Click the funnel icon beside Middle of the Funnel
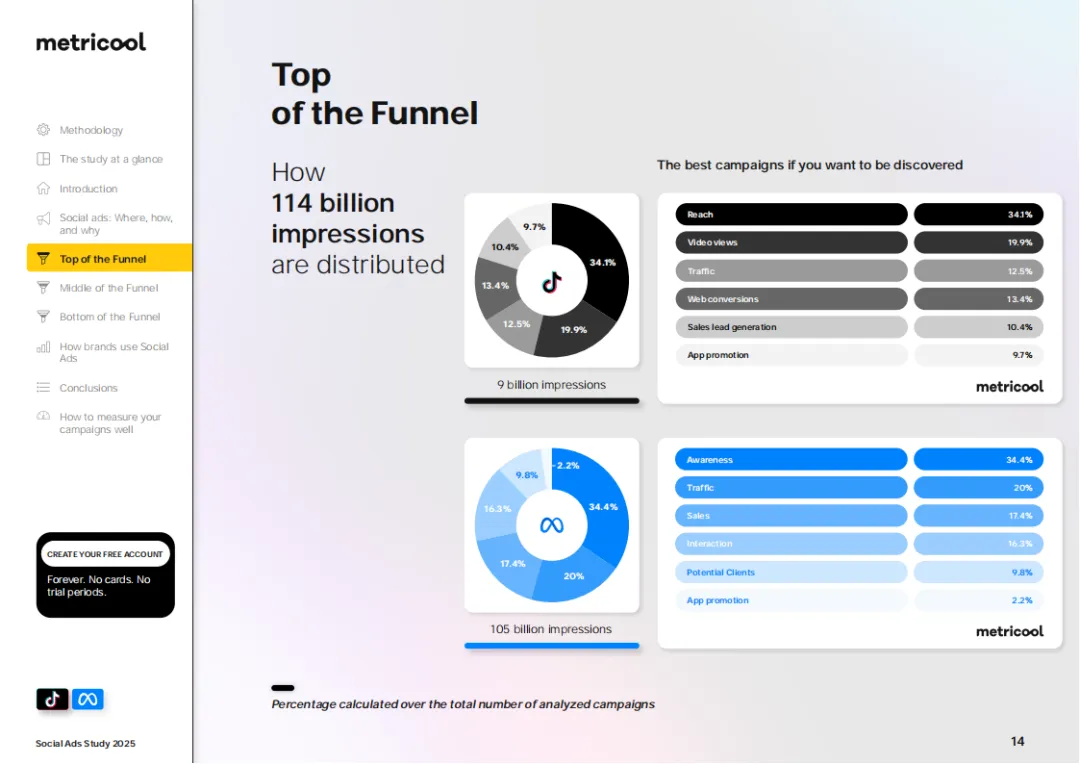The width and height of the screenshot is (1080, 764). click(43, 287)
